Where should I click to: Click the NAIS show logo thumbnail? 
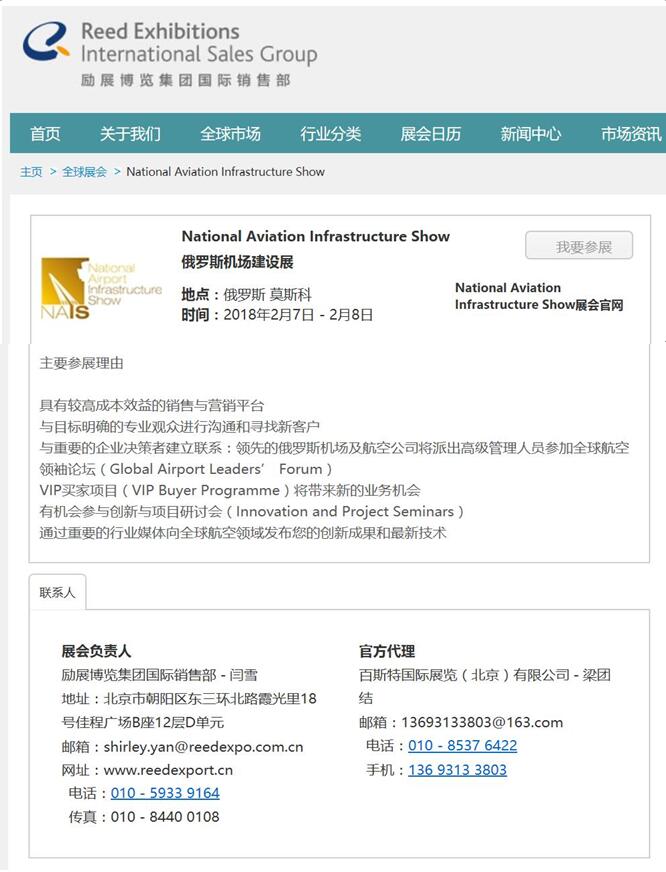point(101,287)
